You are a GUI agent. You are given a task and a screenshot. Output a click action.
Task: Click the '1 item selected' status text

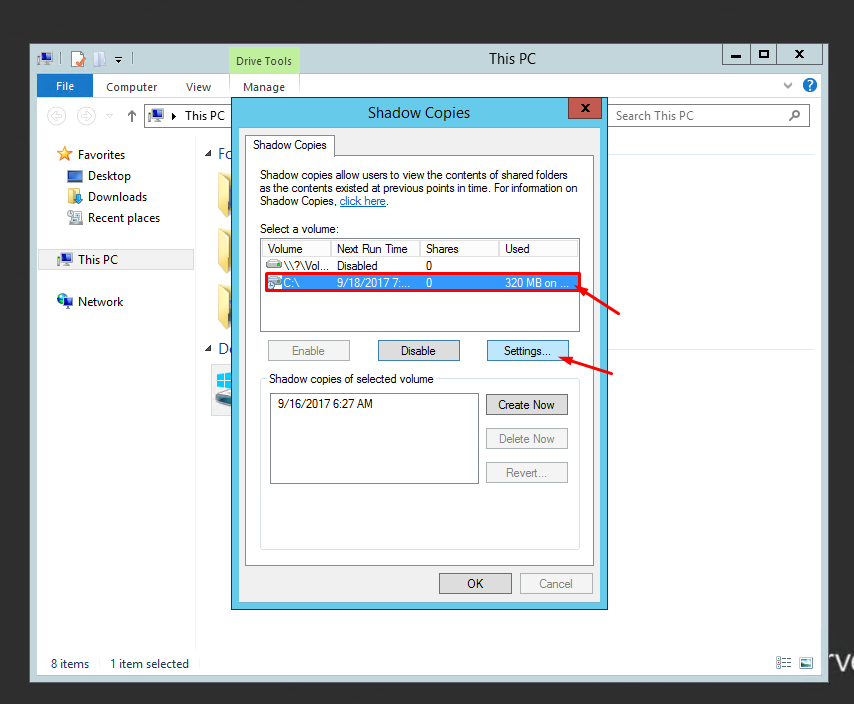(149, 664)
